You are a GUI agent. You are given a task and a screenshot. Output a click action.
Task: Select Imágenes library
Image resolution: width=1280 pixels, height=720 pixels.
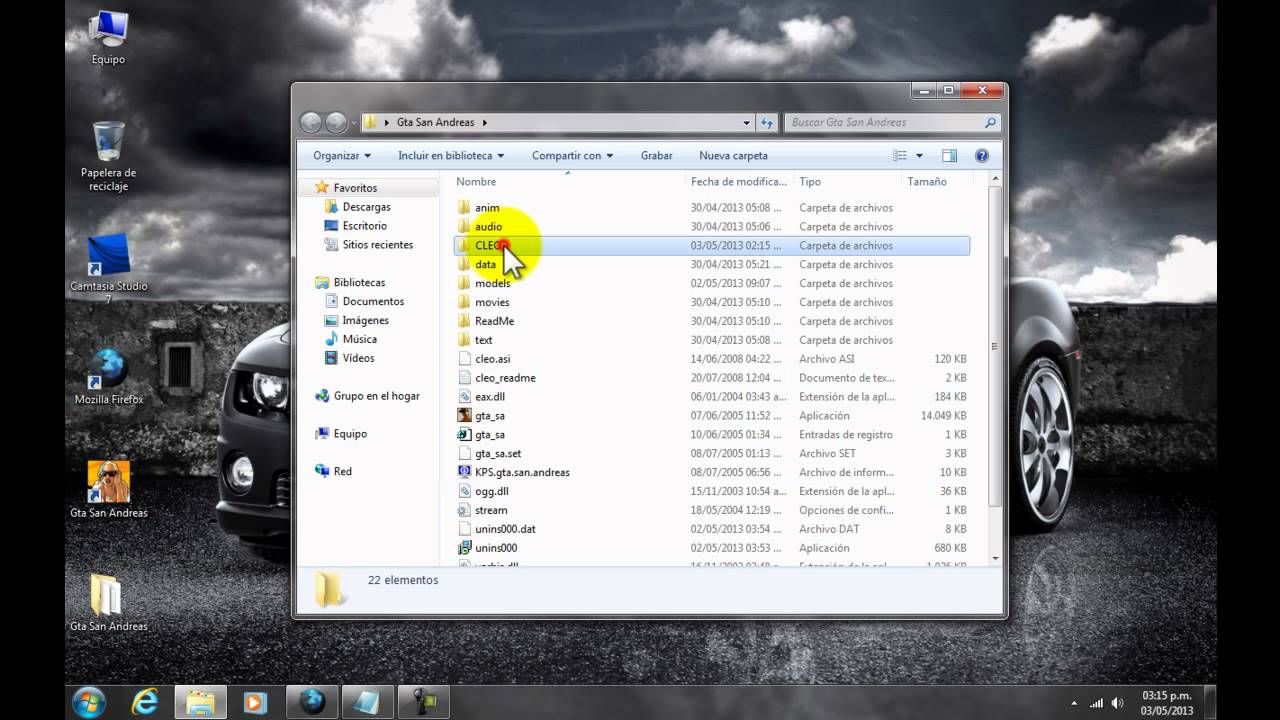tap(365, 321)
